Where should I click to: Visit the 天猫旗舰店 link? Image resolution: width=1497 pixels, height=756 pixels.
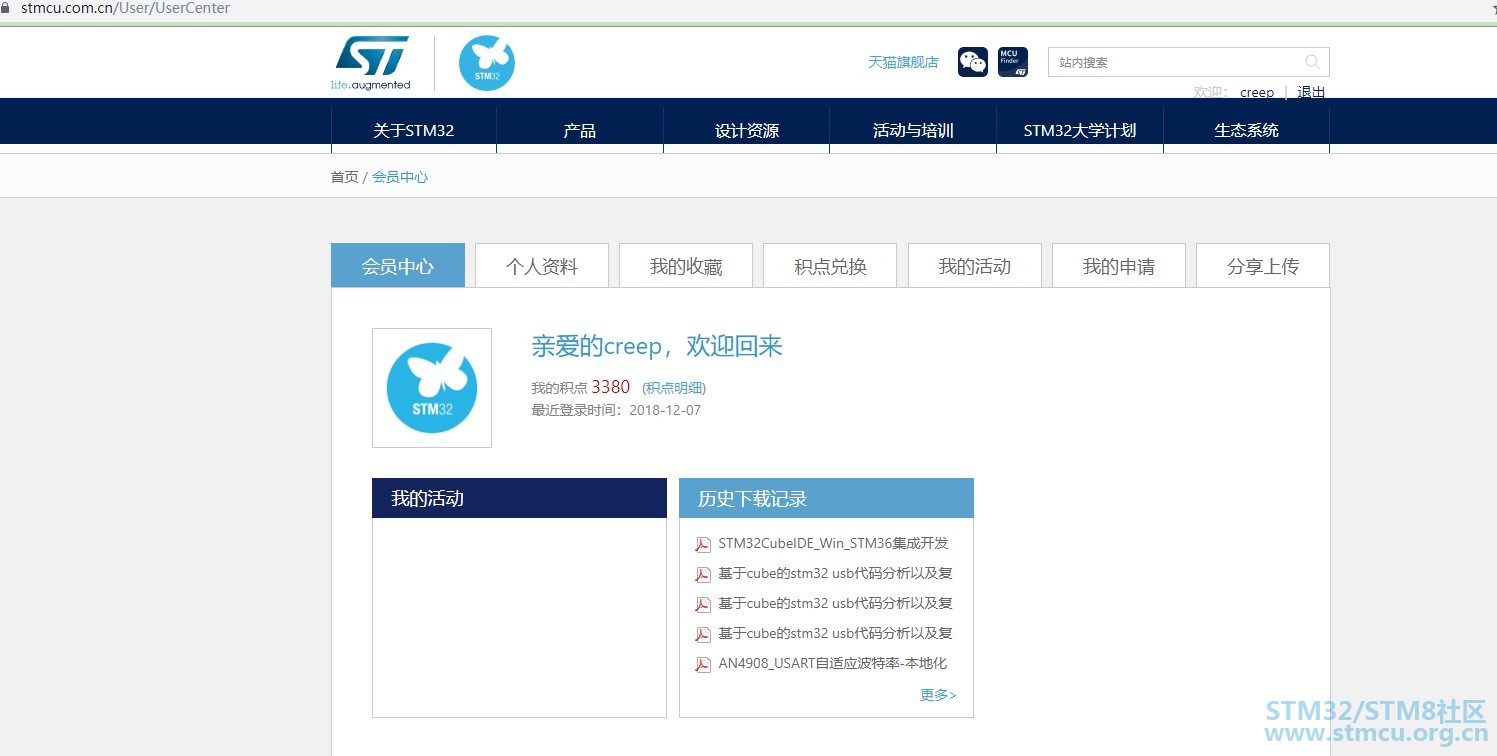pos(903,62)
